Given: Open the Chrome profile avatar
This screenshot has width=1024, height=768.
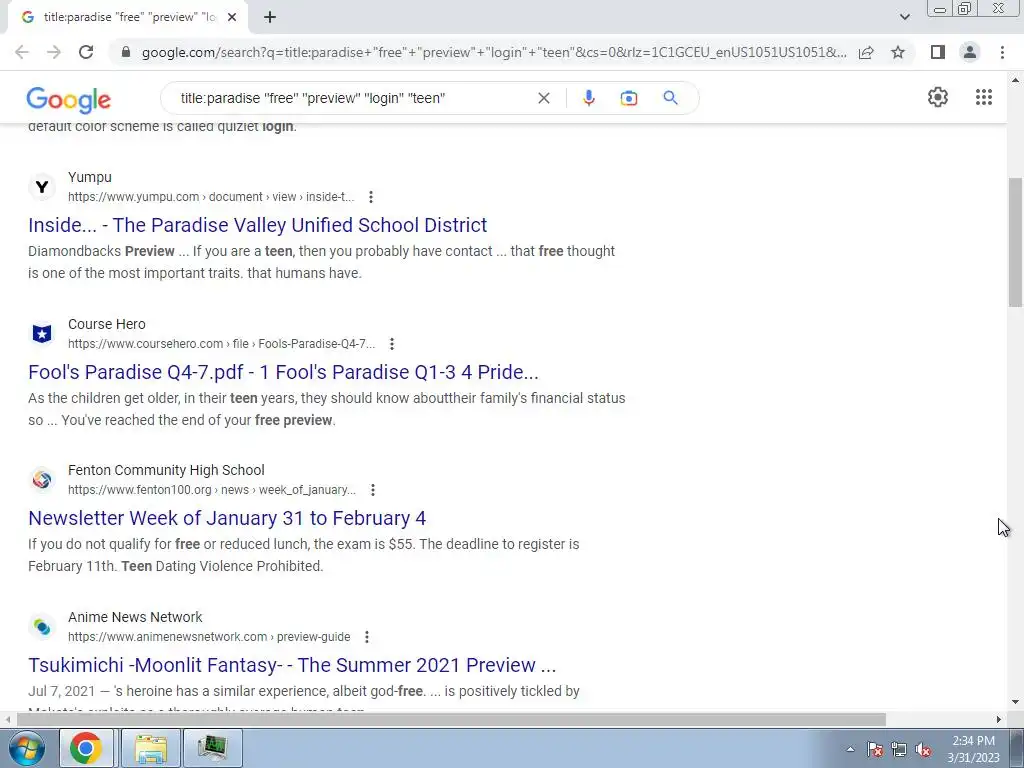Looking at the screenshot, I should [x=970, y=52].
